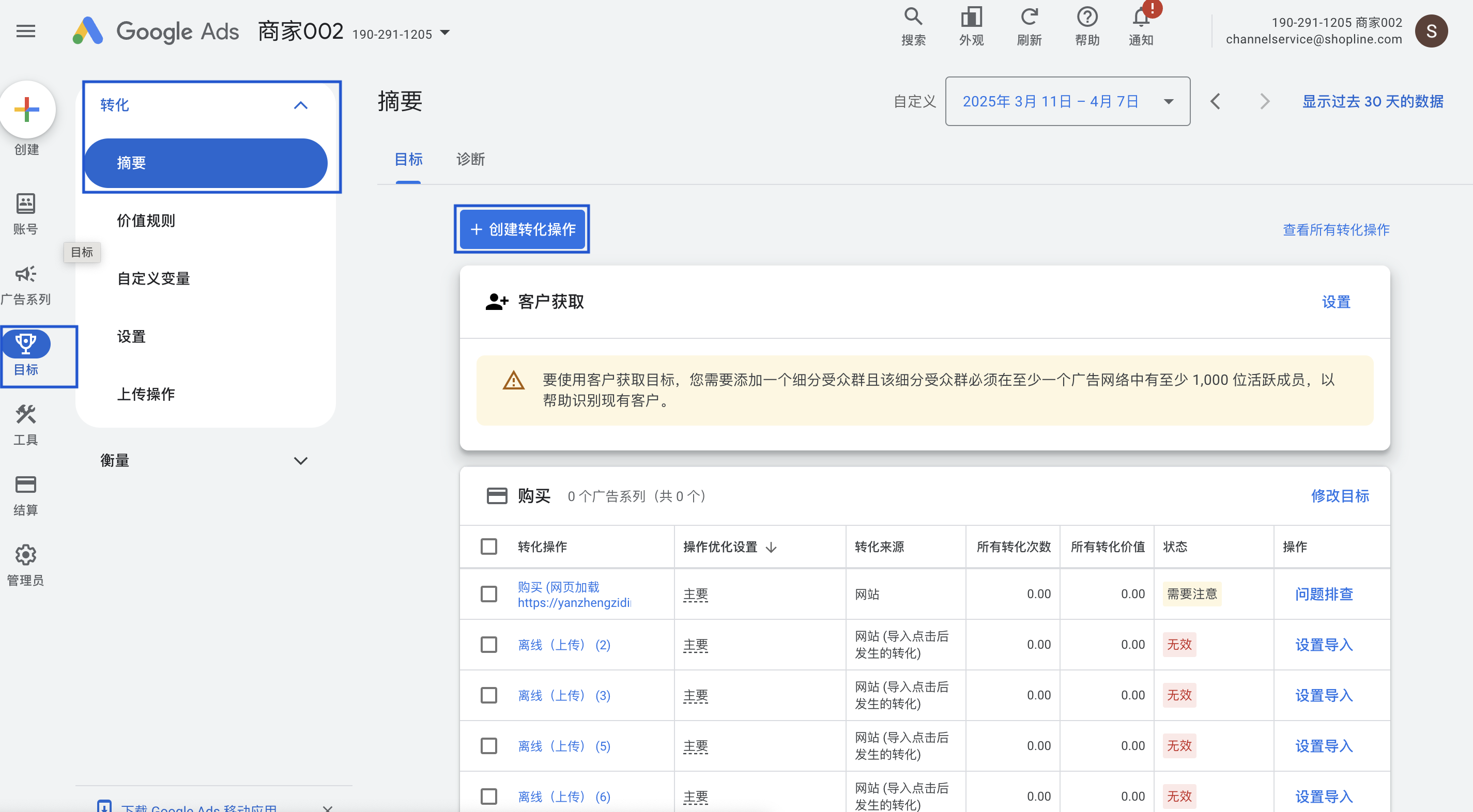The image size is (1473, 812).
Task: Click 无效 status in 离线（上传）(2) row
Action: pos(1179,645)
